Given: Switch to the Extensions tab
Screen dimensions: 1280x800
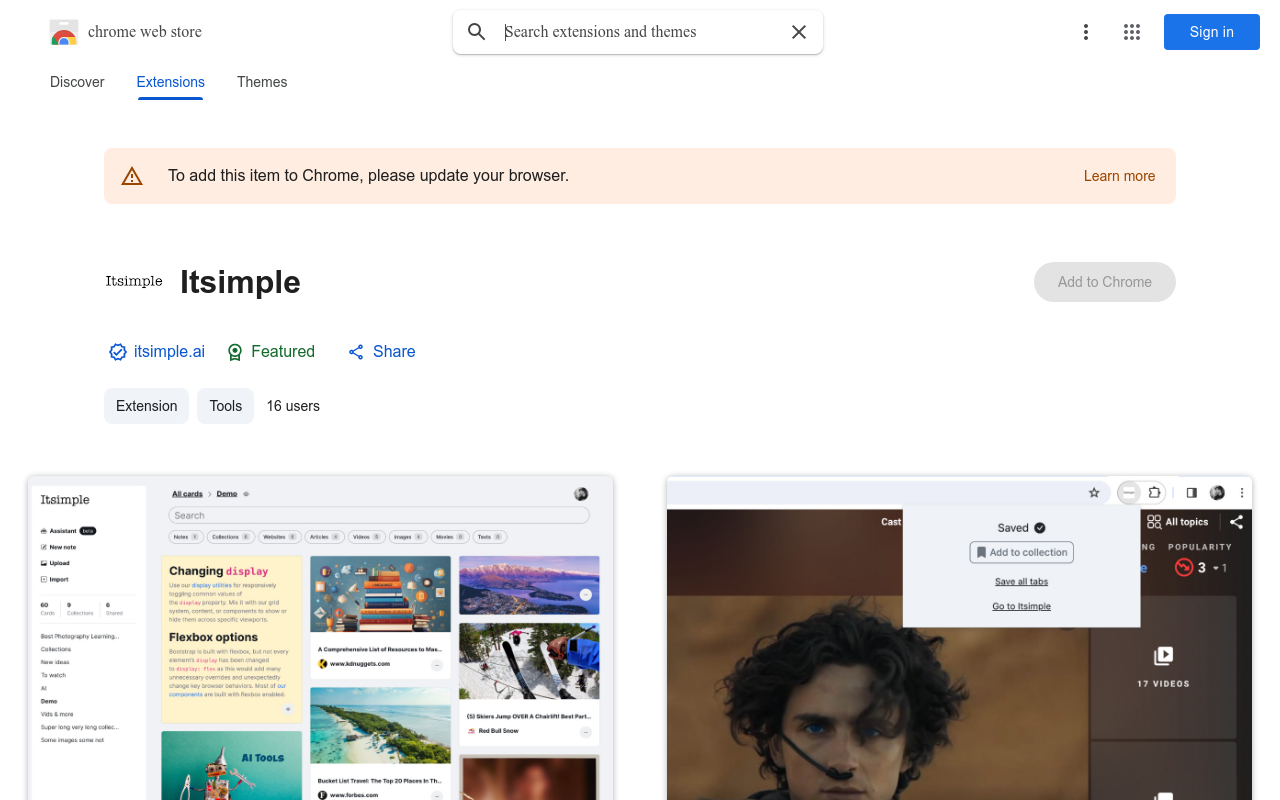Looking at the screenshot, I should coord(171,82).
